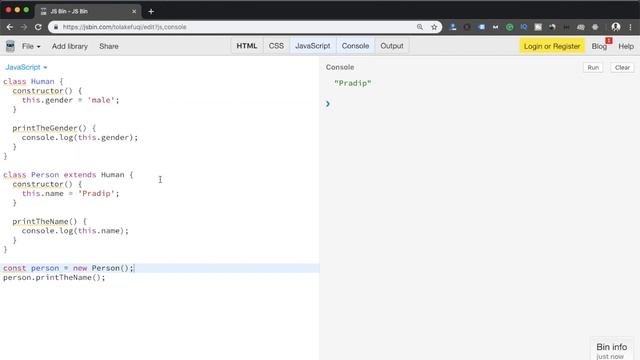The width and height of the screenshot is (640, 360).
Task: Click Login or Register button
Action: click(x=552, y=46)
